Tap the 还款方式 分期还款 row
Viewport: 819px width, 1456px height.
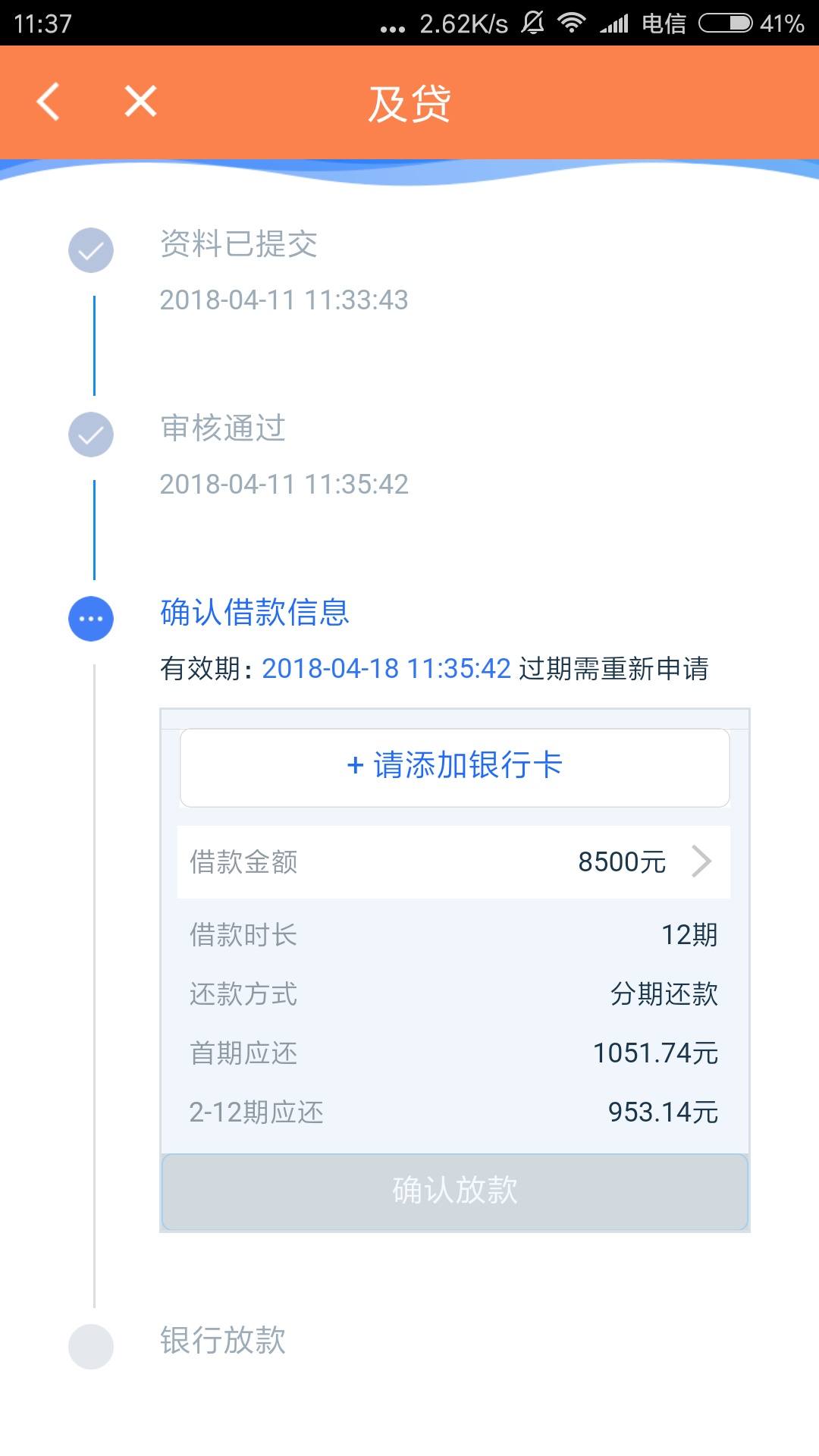(453, 994)
